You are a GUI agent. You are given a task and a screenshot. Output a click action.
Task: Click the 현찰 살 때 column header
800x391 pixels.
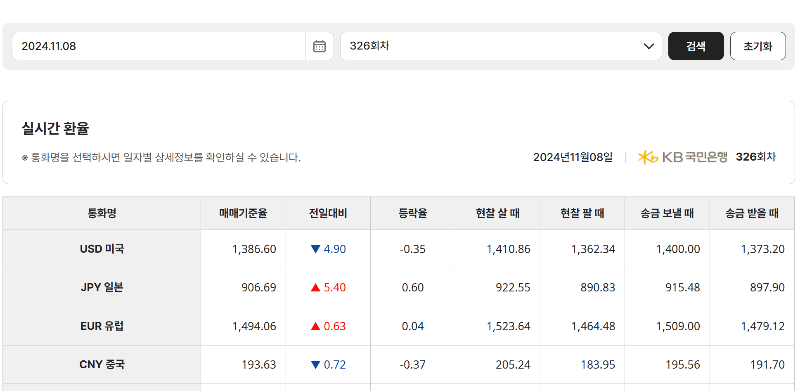pyautogui.click(x=497, y=213)
